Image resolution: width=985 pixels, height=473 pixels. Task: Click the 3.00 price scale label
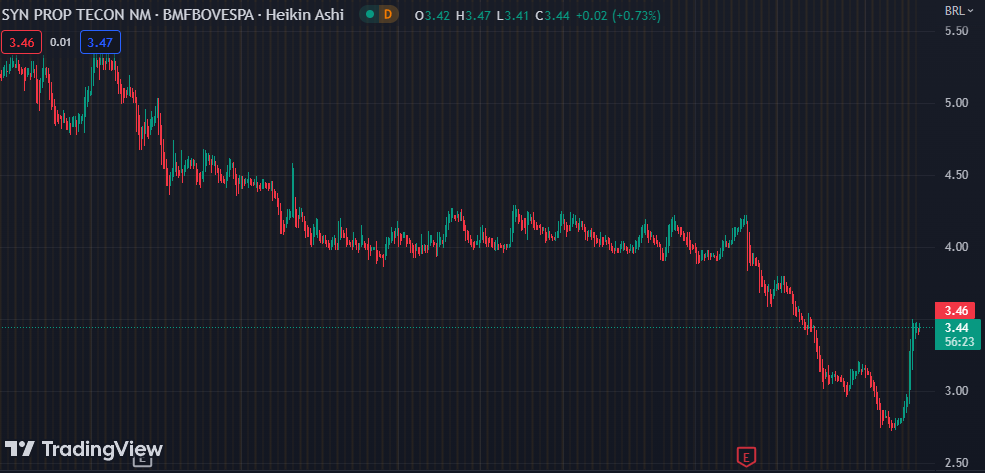point(956,391)
